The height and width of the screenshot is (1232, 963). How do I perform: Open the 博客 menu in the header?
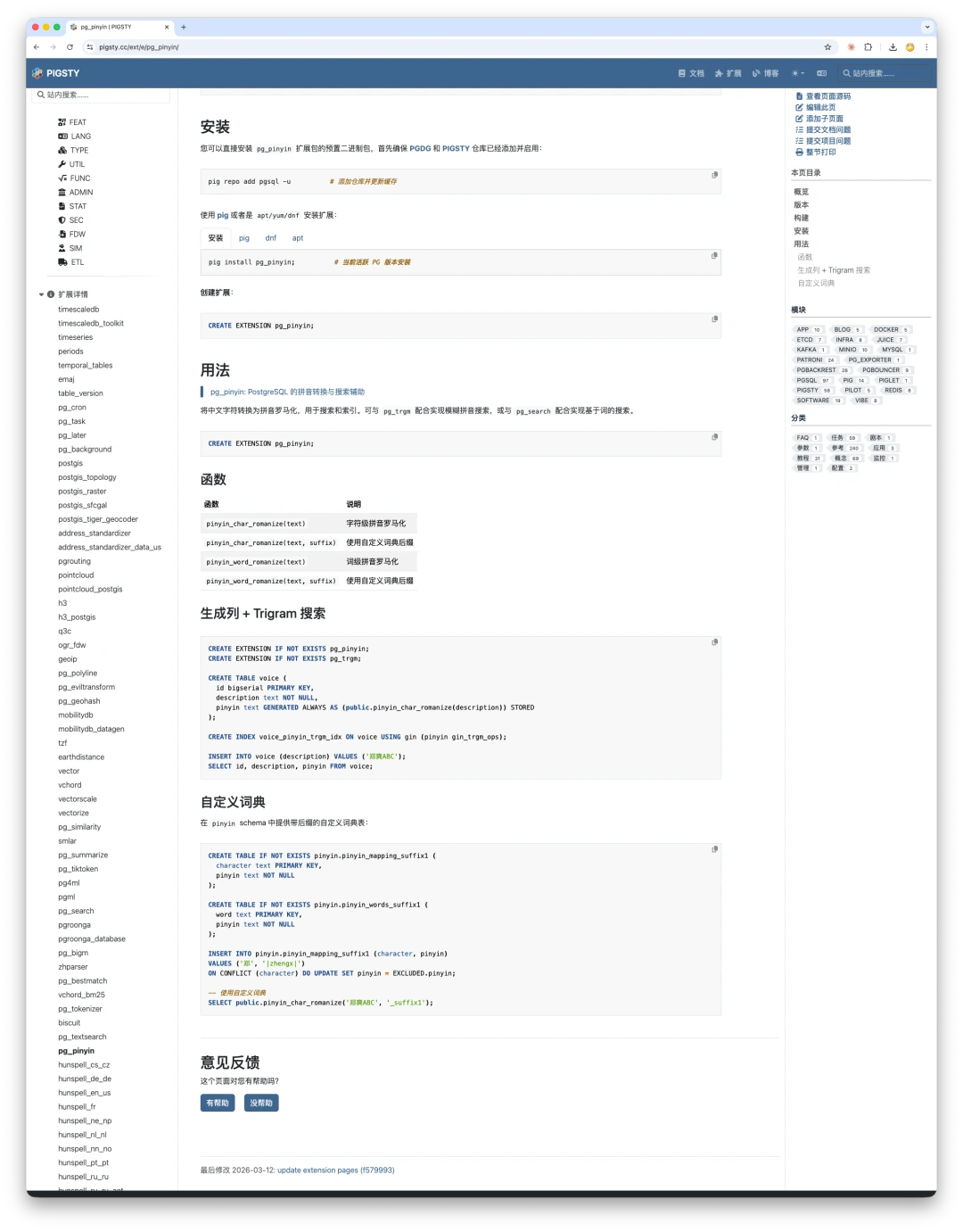tap(766, 73)
